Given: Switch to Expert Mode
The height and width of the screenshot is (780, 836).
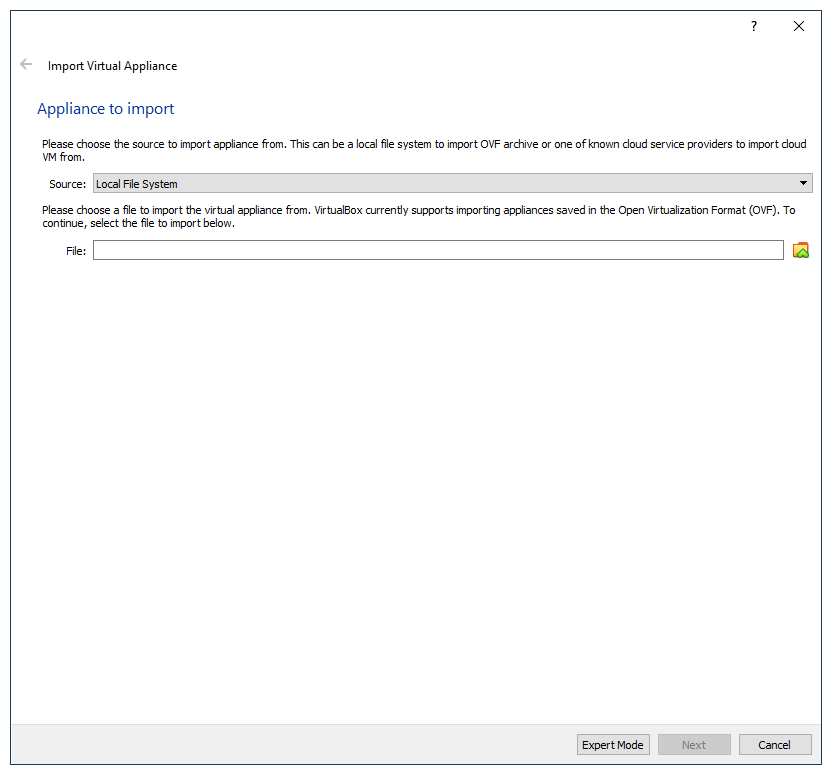Looking at the screenshot, I should (x=613, y=745).
